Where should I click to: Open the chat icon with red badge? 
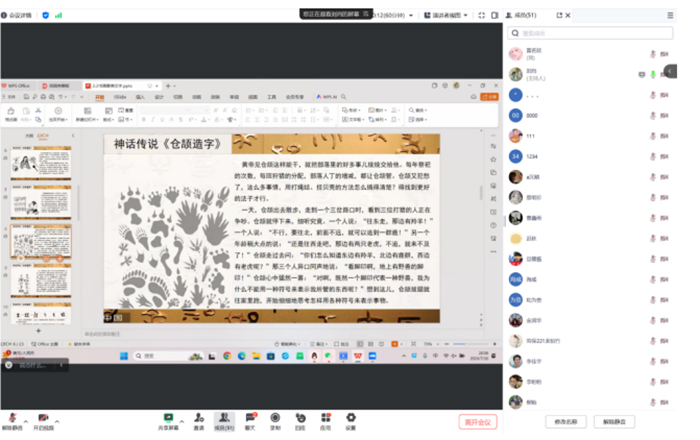[x=250, y=418]
